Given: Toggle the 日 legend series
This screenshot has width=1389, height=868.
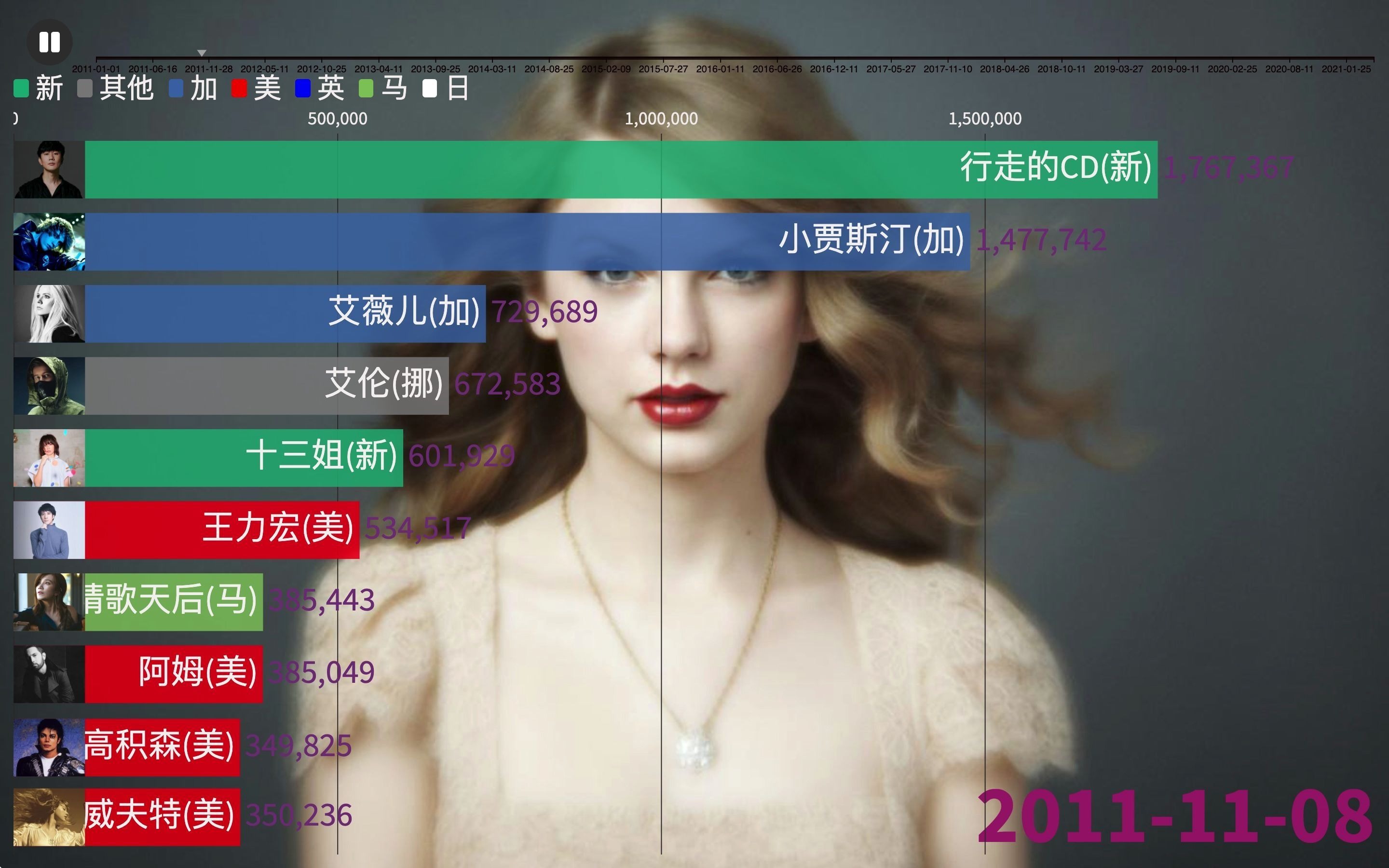Looking at the screenshot, I should 446,88.
